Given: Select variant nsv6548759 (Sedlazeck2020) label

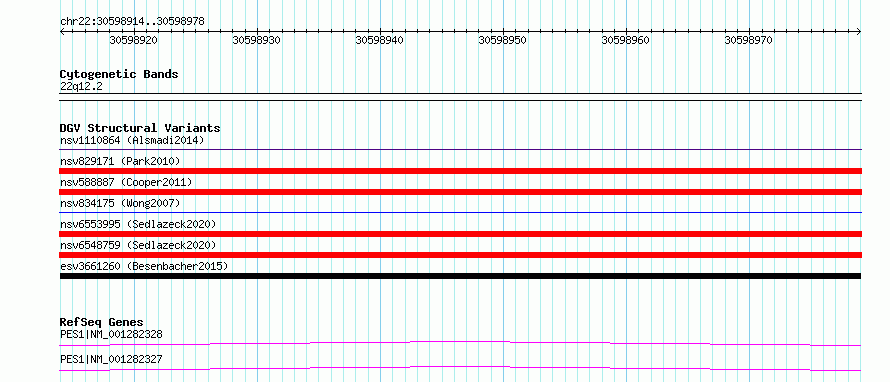Looking at the screenshot, I should tap(138, 245).
